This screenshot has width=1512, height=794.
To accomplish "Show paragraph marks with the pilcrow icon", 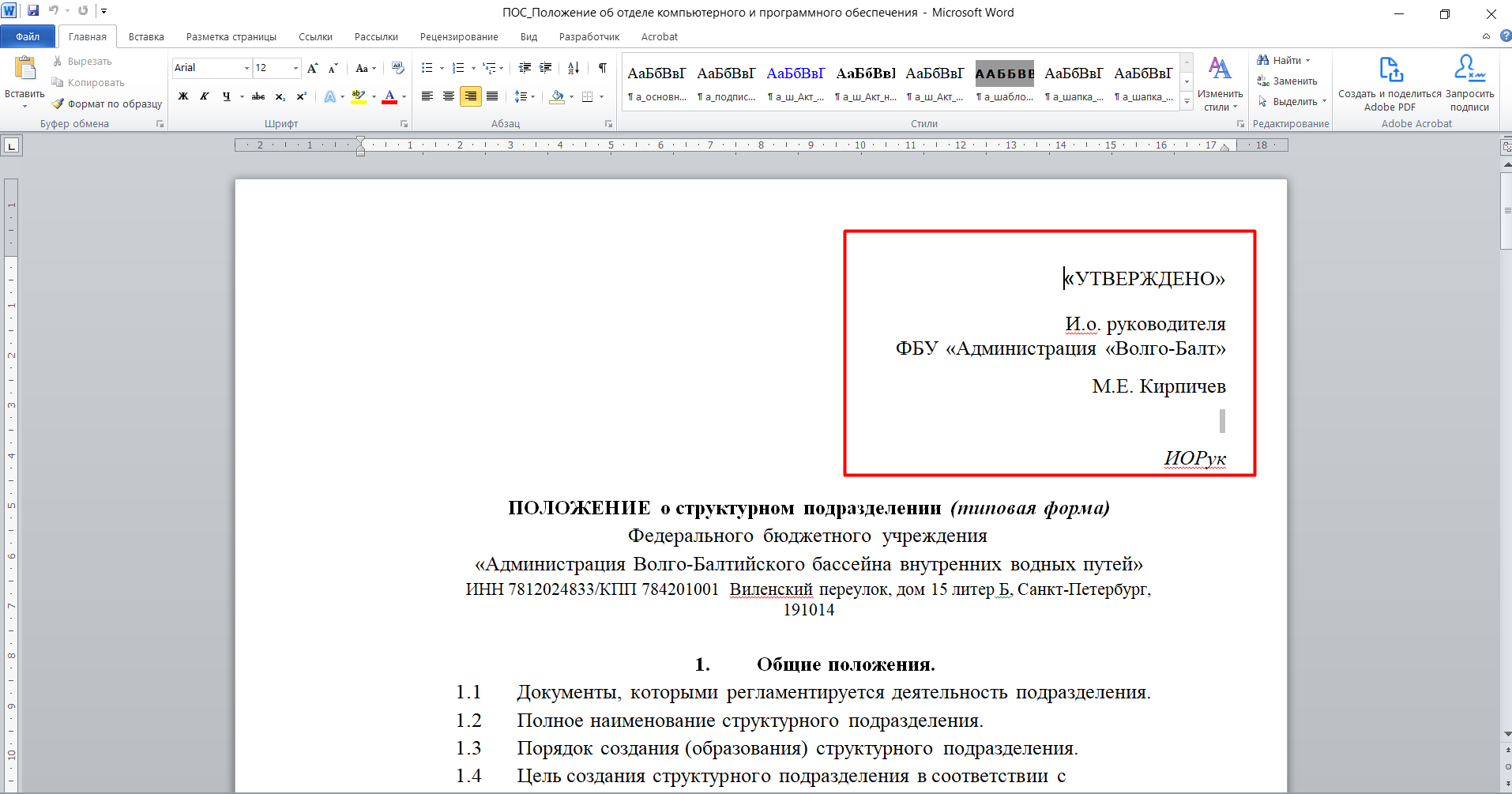I will pos(603,68).
